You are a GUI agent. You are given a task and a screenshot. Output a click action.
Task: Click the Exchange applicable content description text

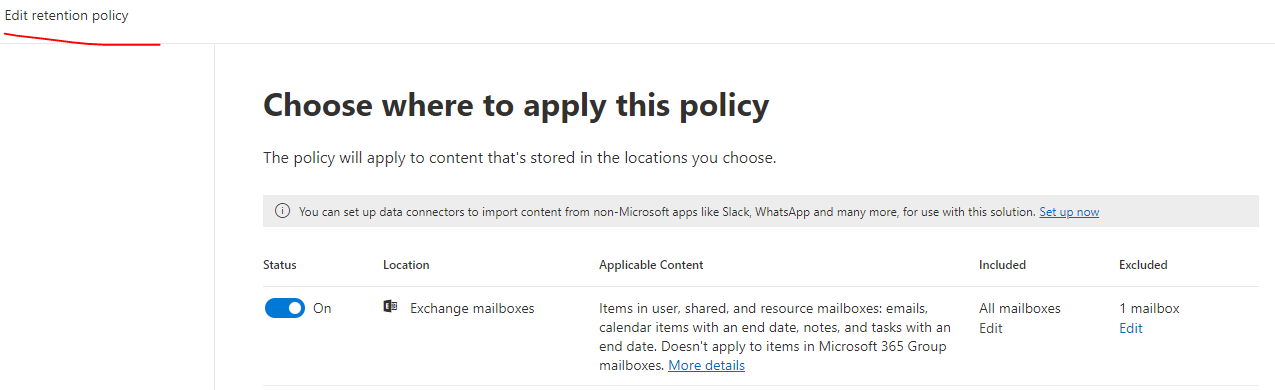click(x=775, y=336)
